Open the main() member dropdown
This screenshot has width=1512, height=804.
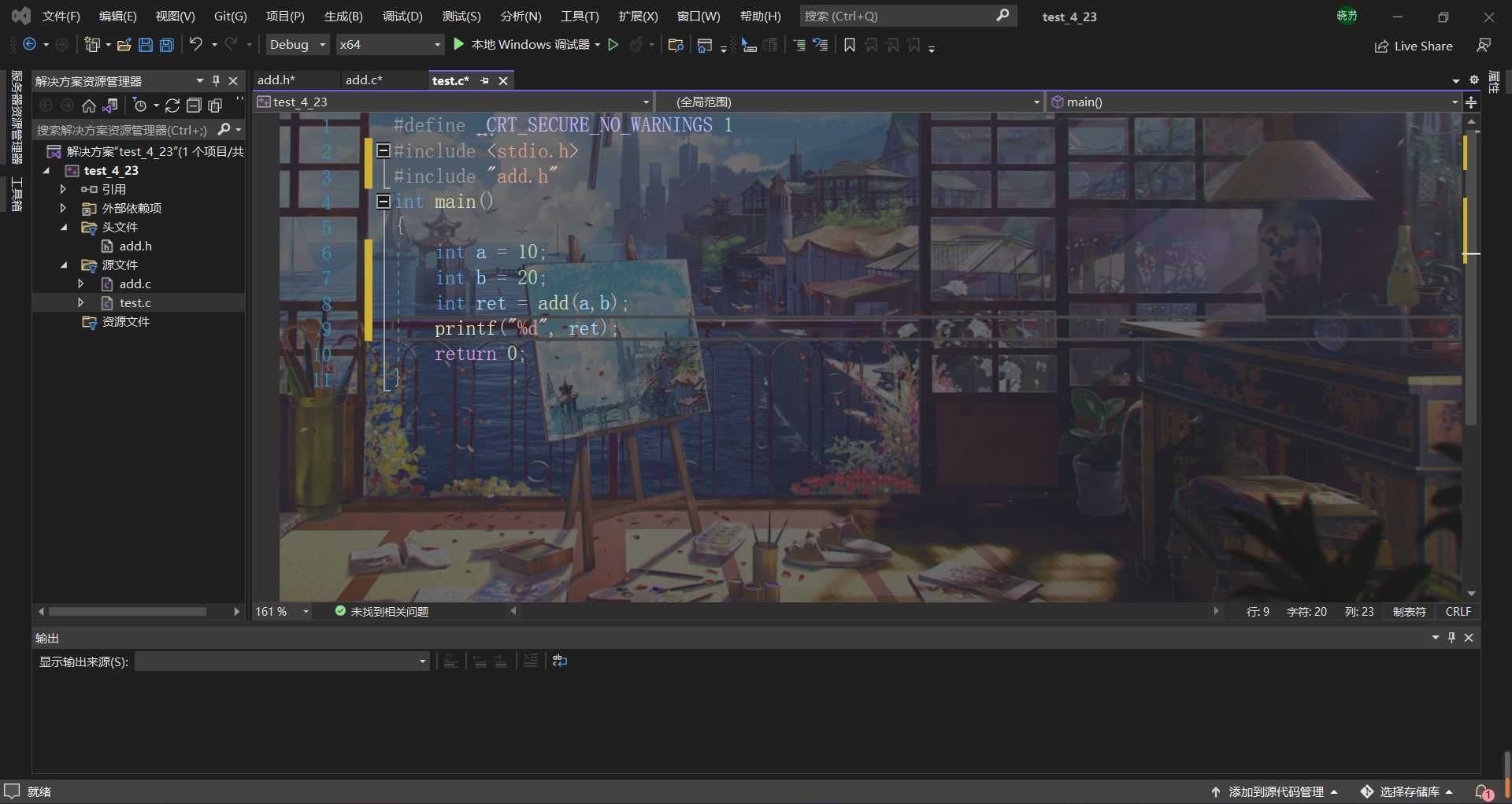point(1254,102)
